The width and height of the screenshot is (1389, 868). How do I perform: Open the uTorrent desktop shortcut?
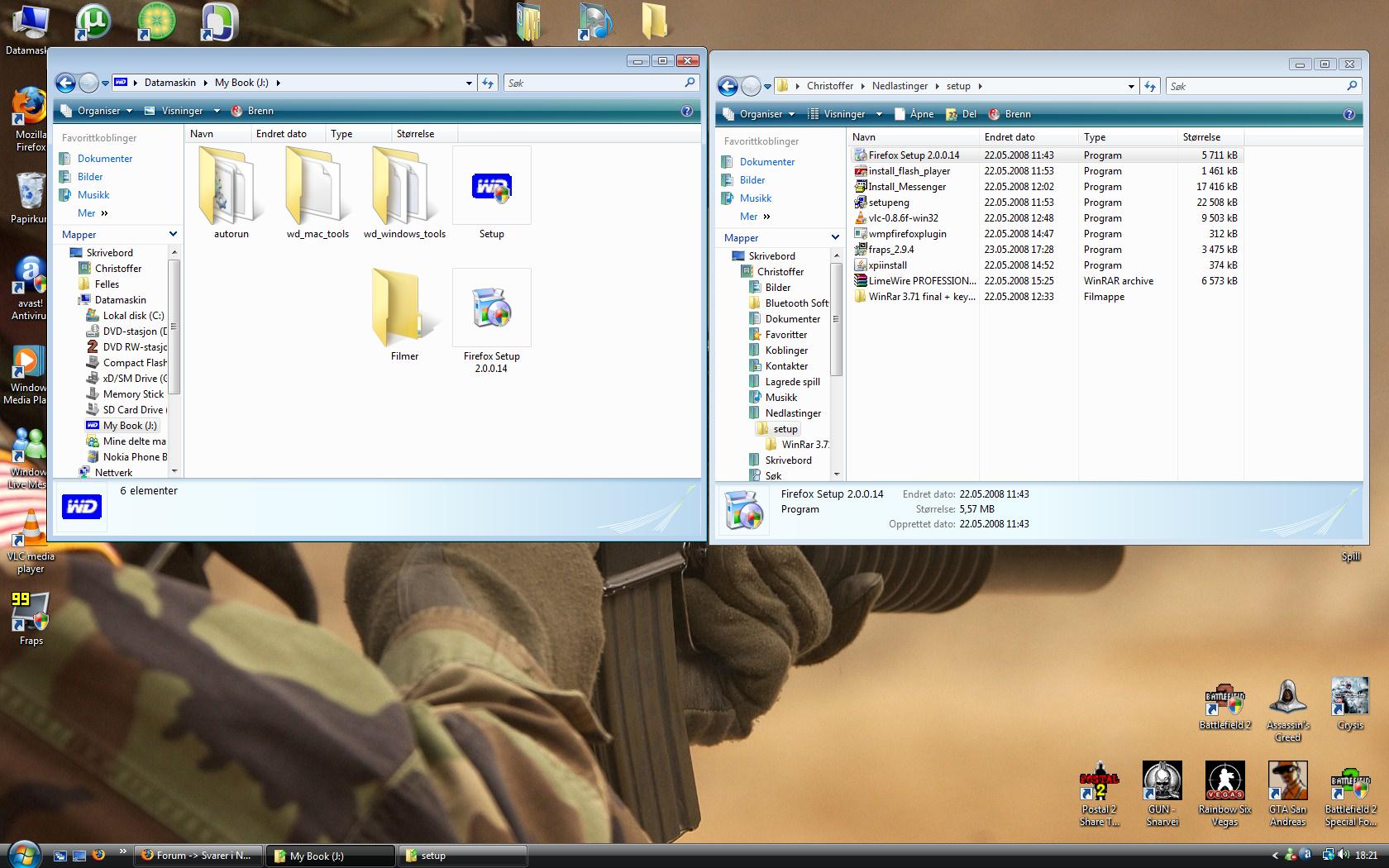point(93,22)
